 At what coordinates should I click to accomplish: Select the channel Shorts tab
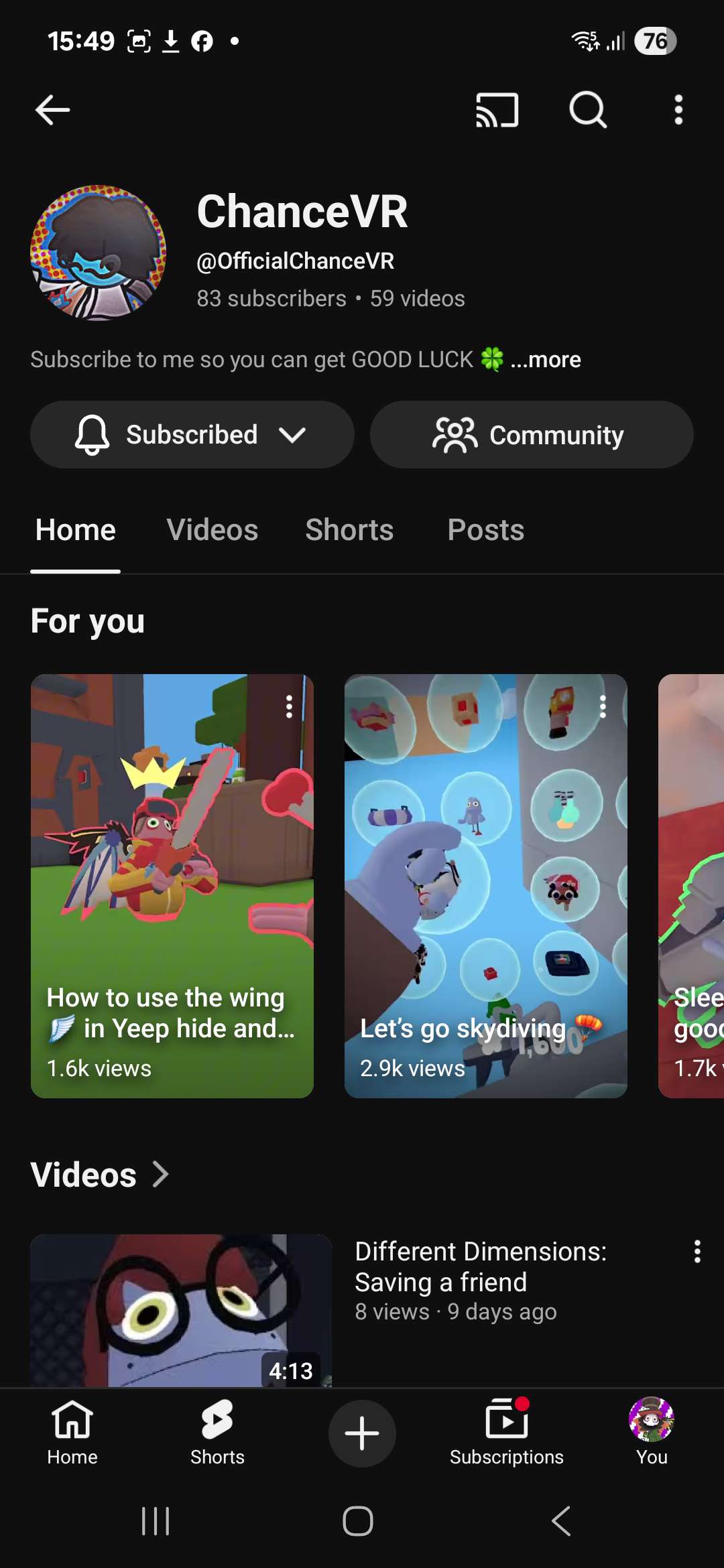pyautogui.click(x=349, y=530)
